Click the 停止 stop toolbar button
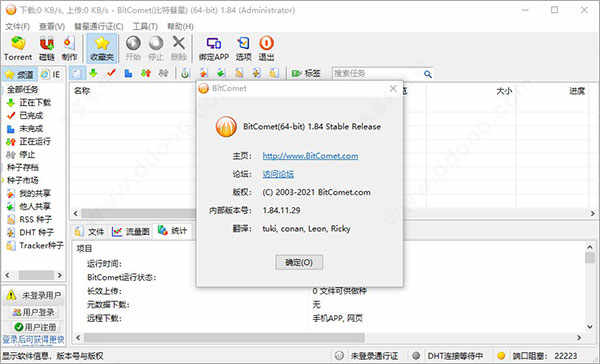This screenshot has width=600, height=364. 156,49
